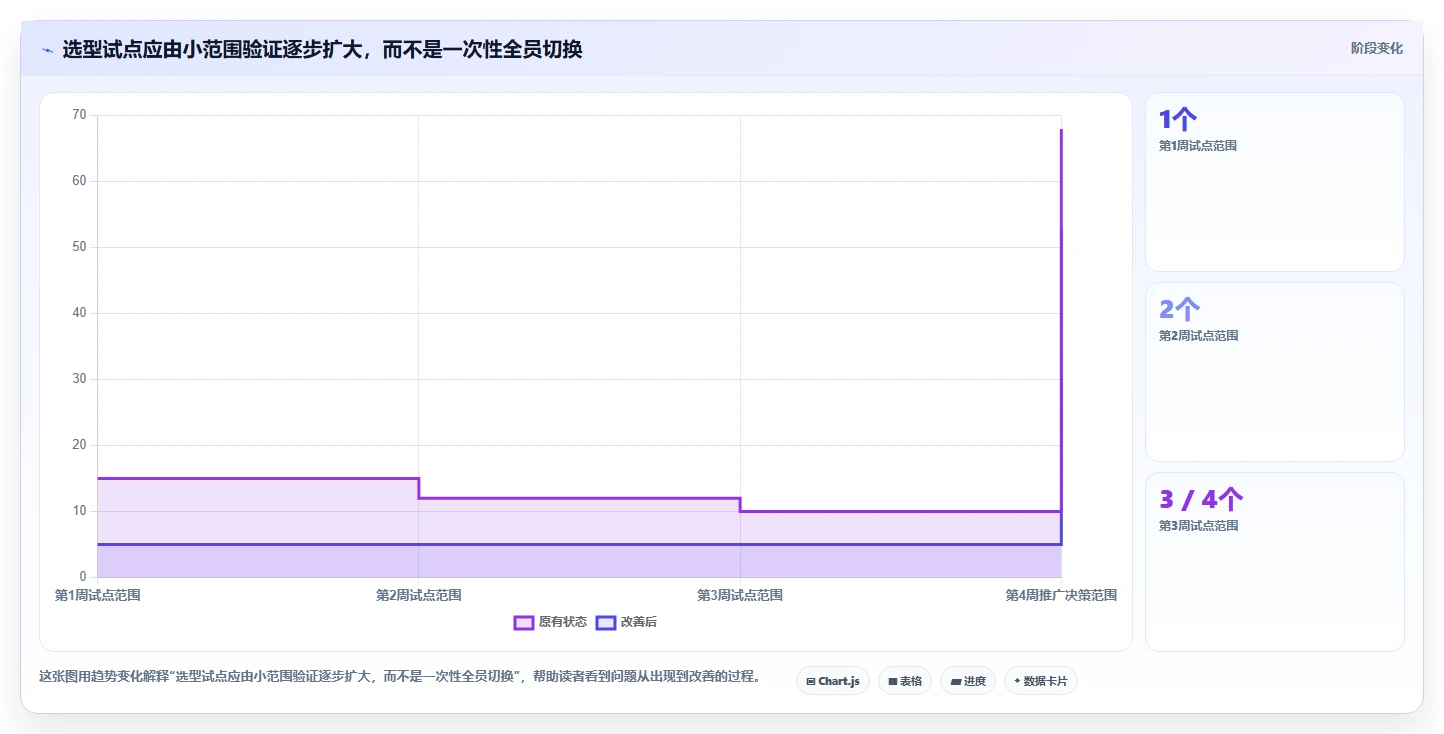Click the chart title heading text
Image resolution: width=1444 pixels, height=734 pixels.
coord(322,49)
